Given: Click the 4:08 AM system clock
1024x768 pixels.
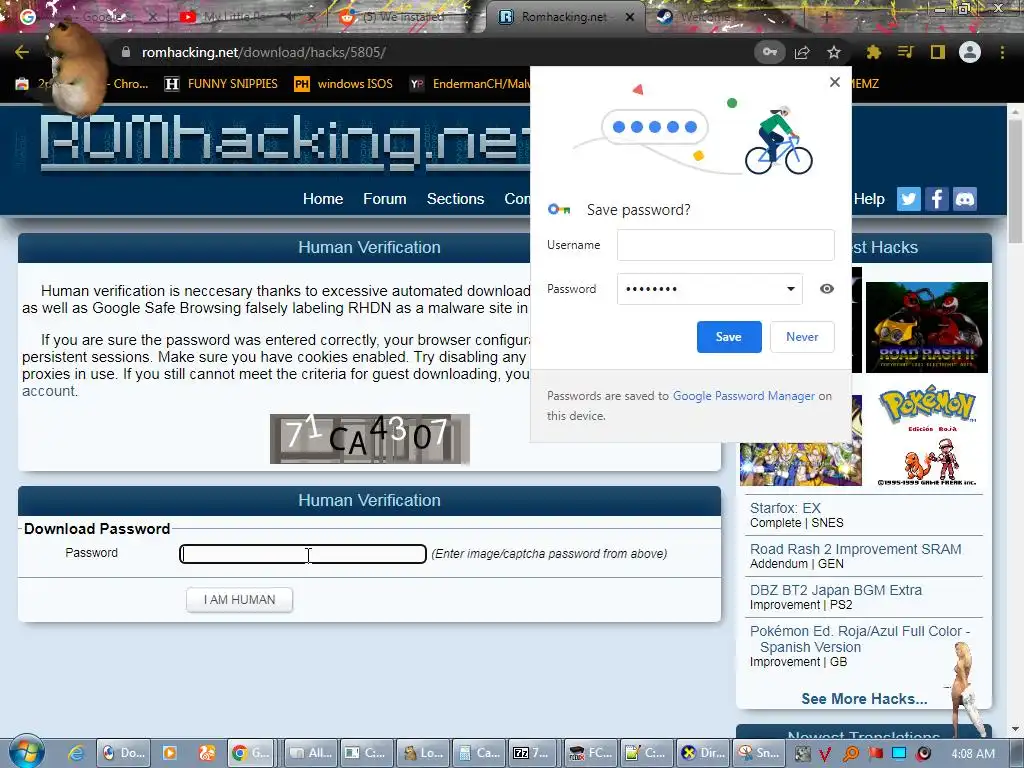Looking at the screenshot, I should (x=973, y=754).
